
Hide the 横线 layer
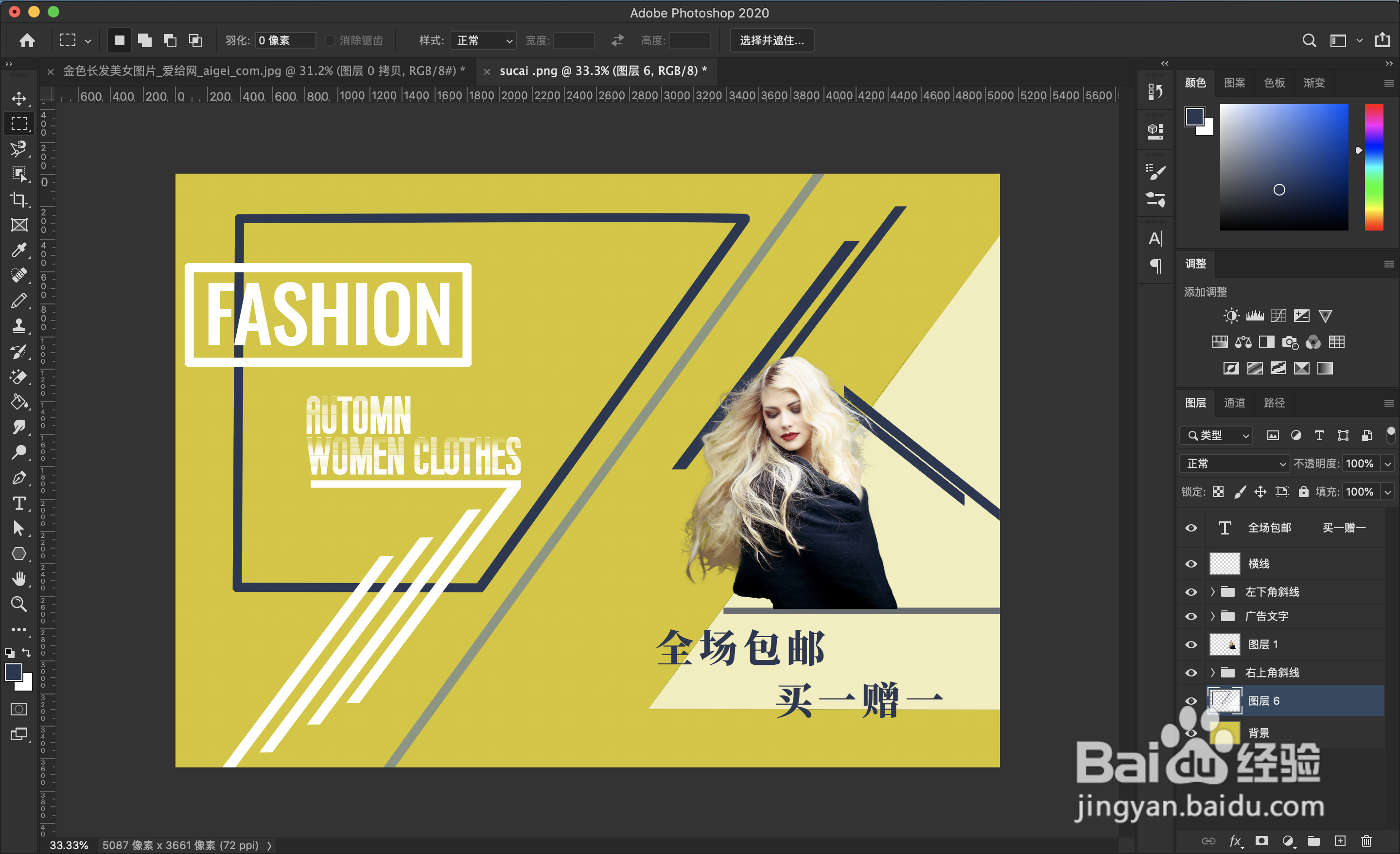[x=1191, y=564]
